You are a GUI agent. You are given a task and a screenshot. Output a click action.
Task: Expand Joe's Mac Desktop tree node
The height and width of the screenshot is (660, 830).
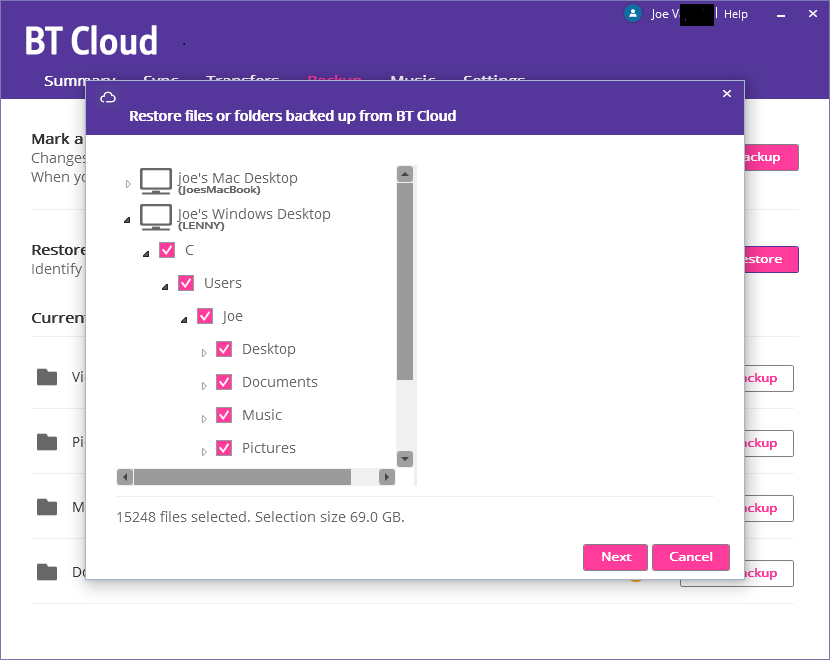coord(128,184)
